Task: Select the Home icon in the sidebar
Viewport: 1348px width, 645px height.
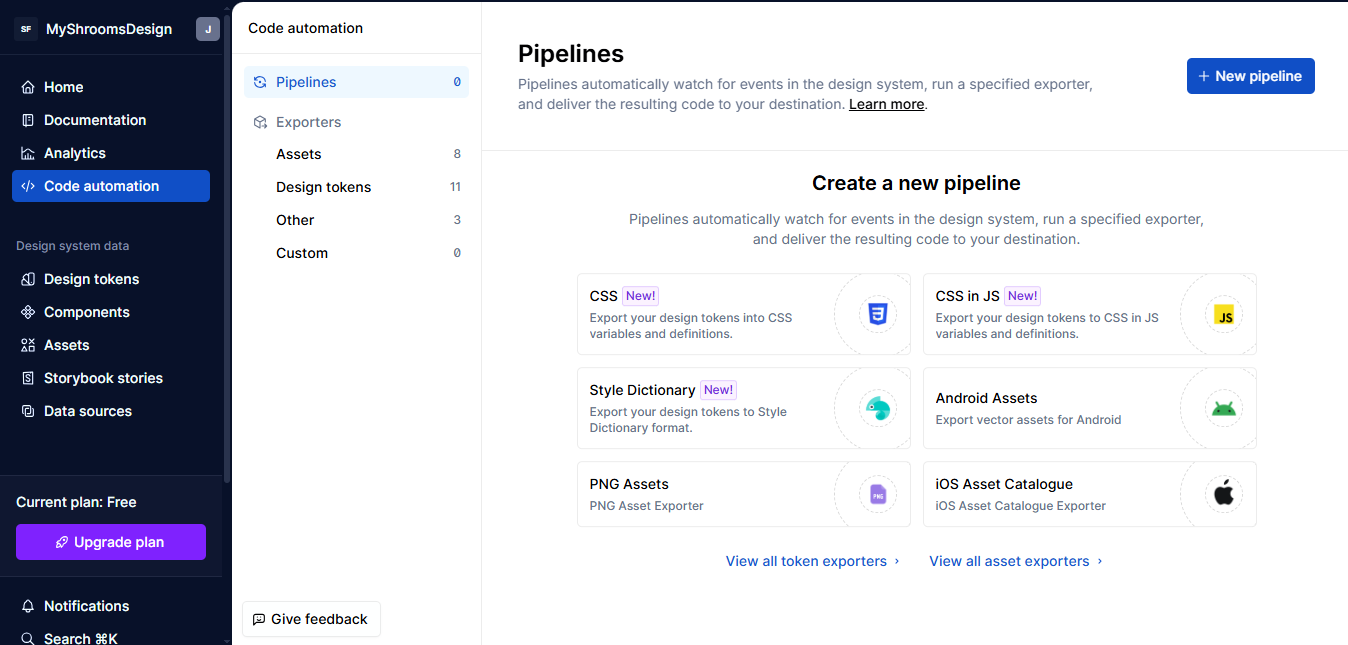Action: point(28,87)
